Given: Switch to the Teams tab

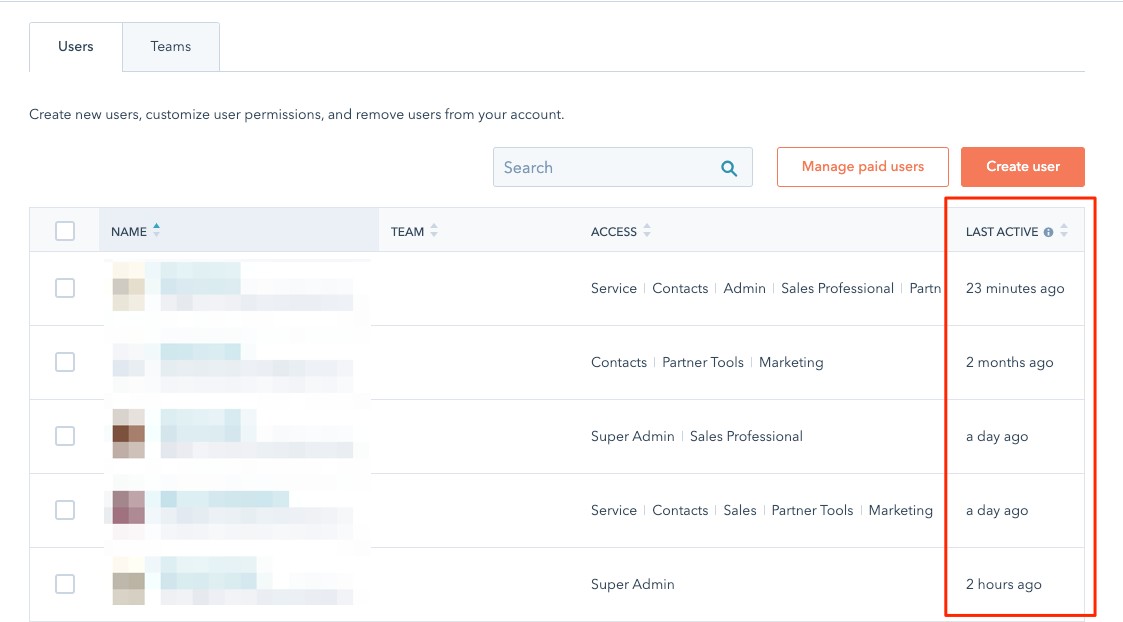Looking at the screenshot, I should pos(170,46).
